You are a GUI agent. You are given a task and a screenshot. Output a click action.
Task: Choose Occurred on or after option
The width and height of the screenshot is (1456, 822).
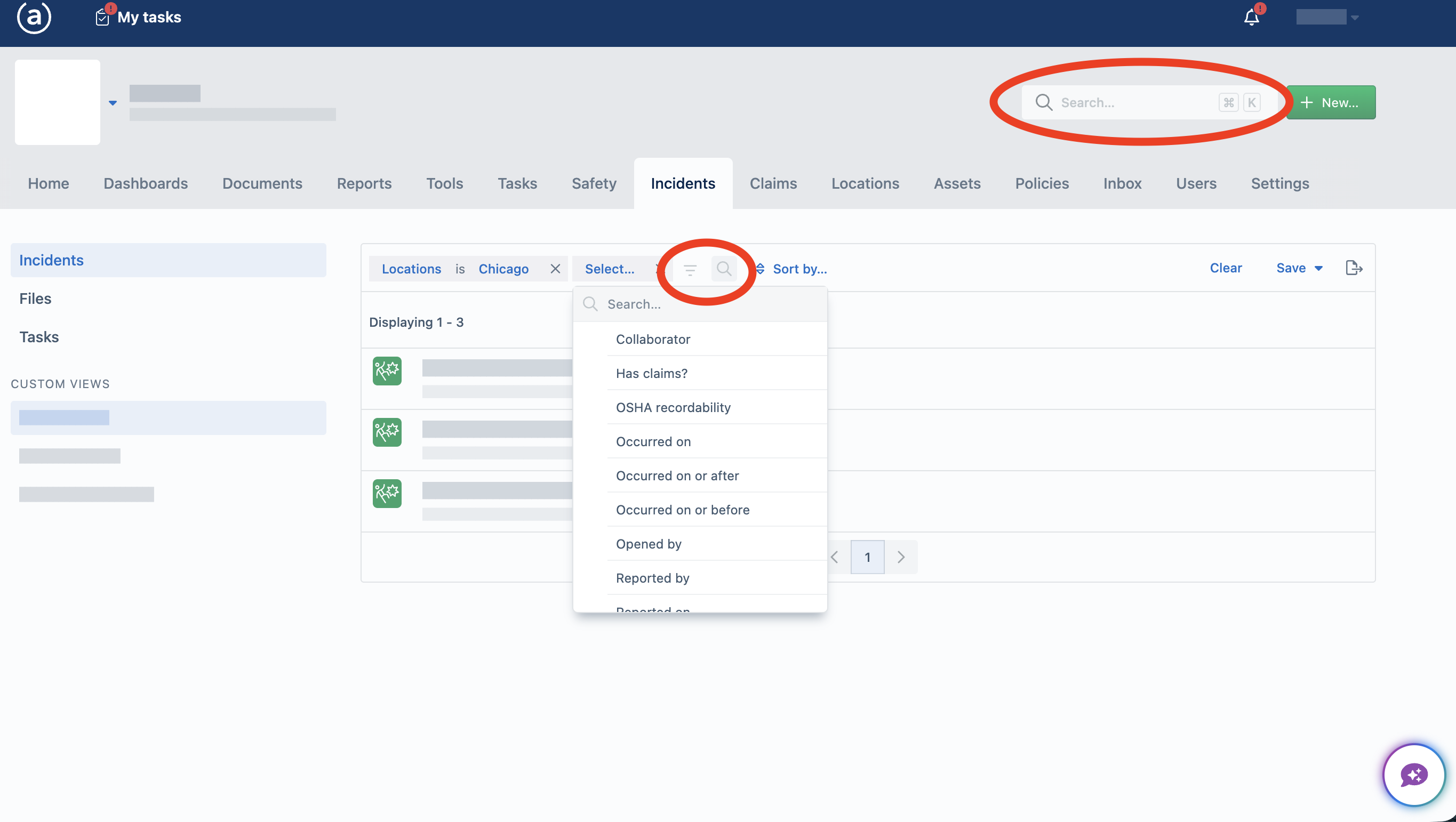[x=700, y=476]
